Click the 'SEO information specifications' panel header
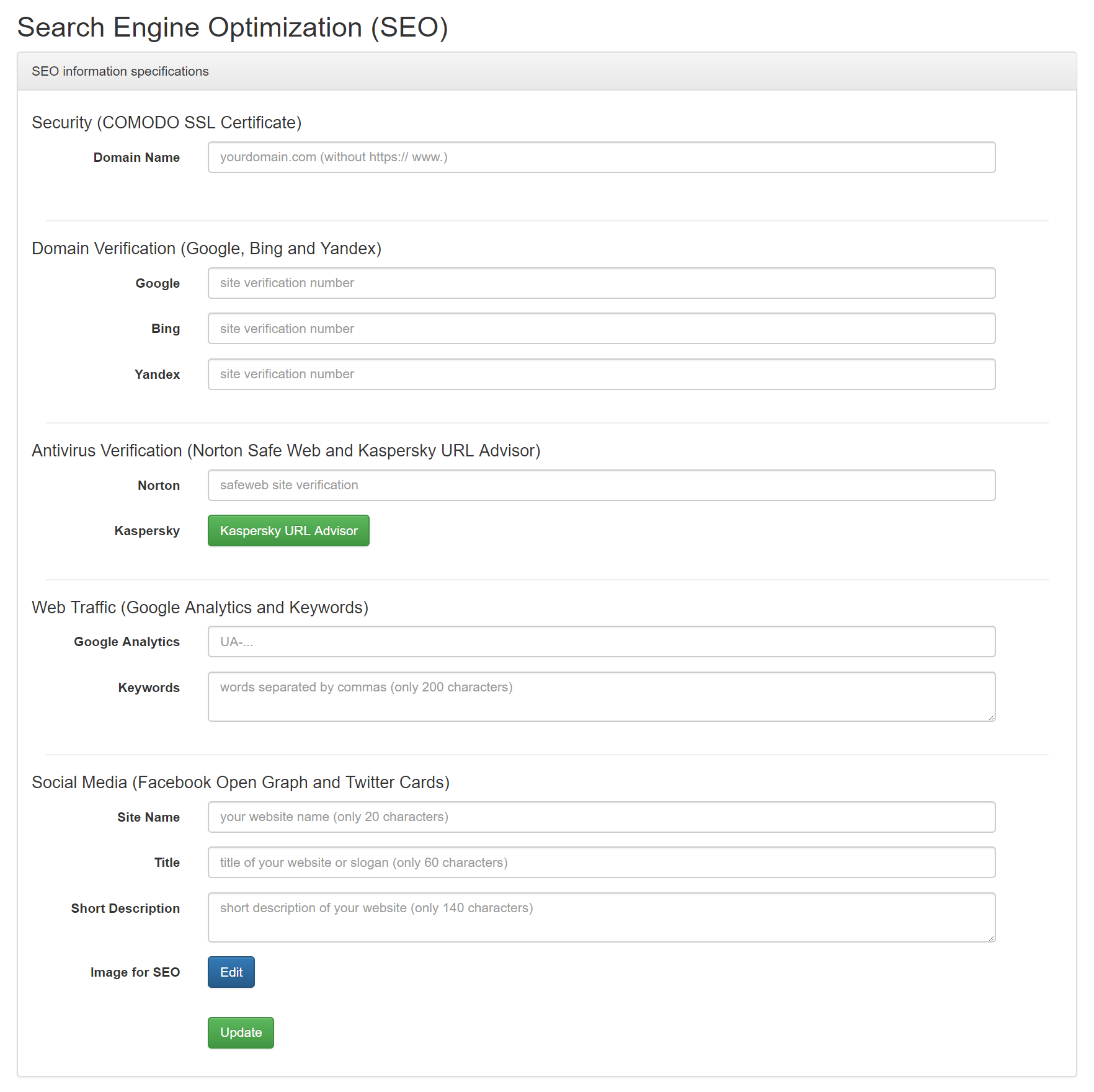The height and width of the screenshot is (1092, 1094). click(547, 71)
